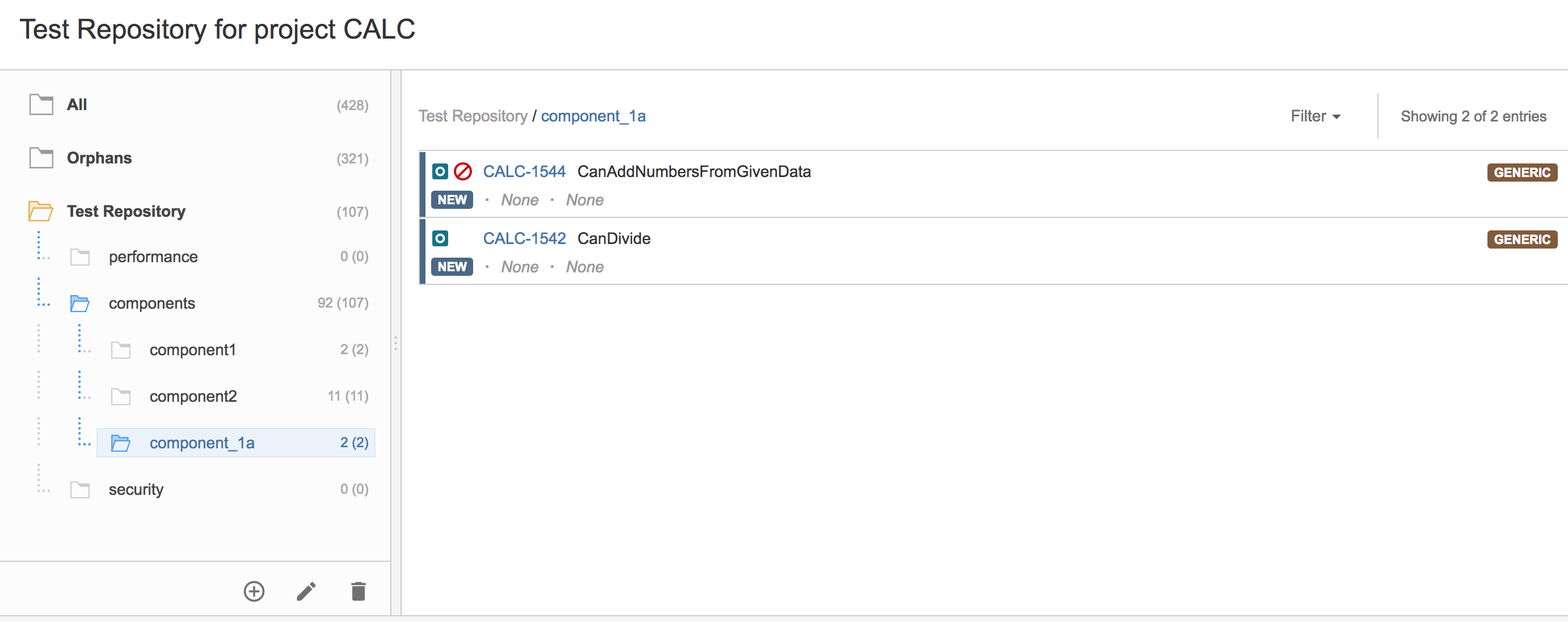
Task: Select the components folder
Action: pyautogui.click(x=152, y=304)
